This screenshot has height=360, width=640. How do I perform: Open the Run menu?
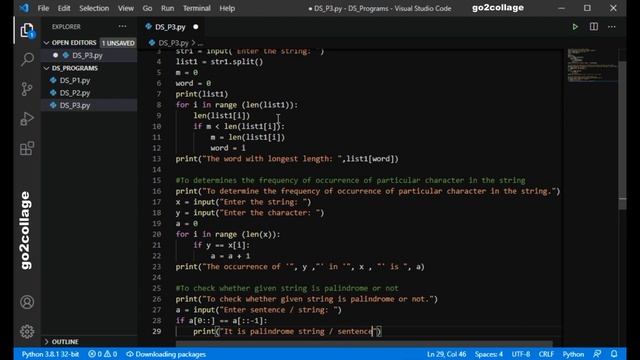[x=167, y=8]
